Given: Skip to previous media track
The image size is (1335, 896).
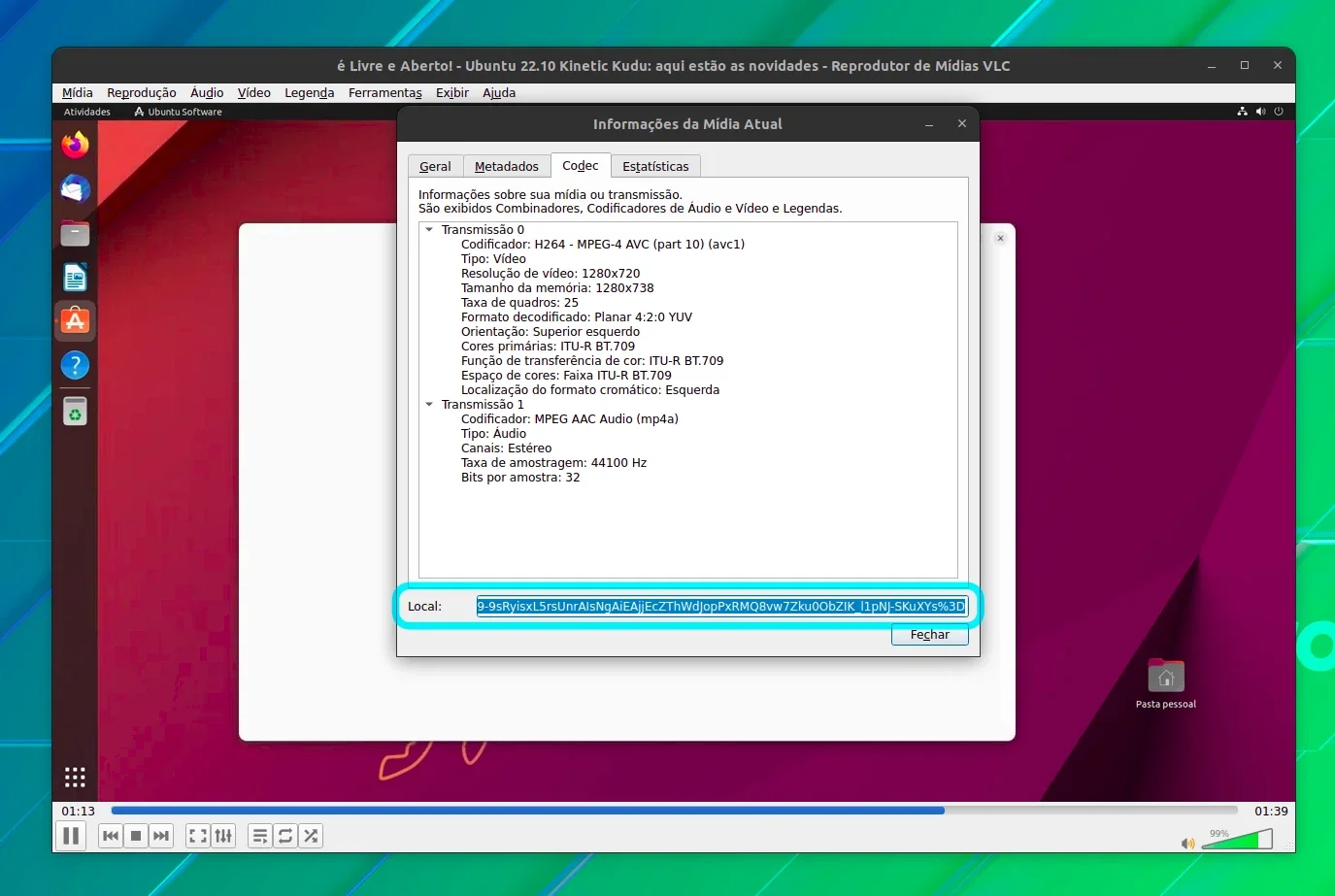Looking at the screenshot, I should [x=111, y=836].
